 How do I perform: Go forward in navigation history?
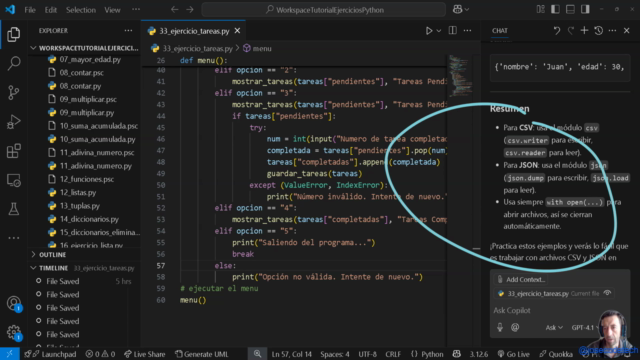coord(190,9)
